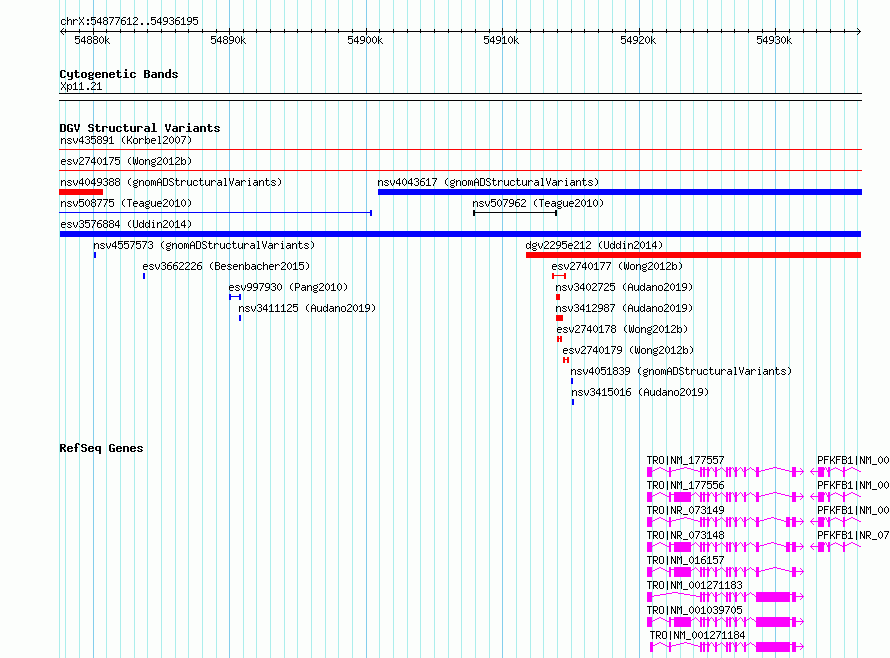Screen dimensions: 890x658
Task: Open the TRO|NM_177557 transcript label
Action: tap(686, 460)
